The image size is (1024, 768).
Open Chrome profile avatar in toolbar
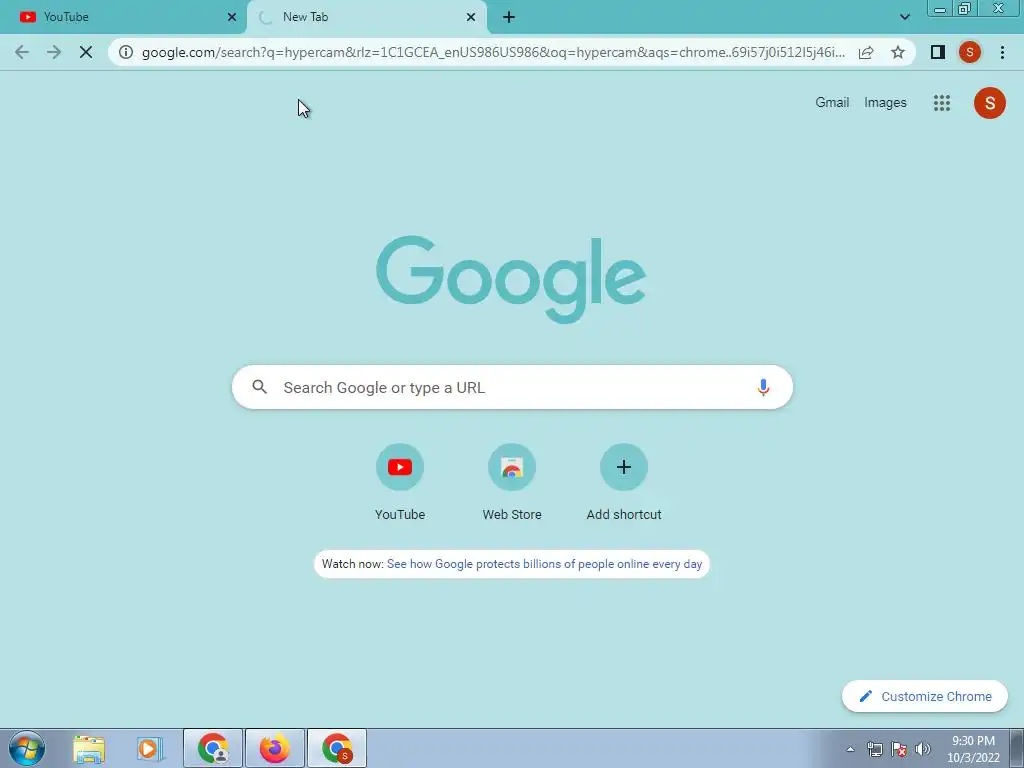click(x=970, y=52)
